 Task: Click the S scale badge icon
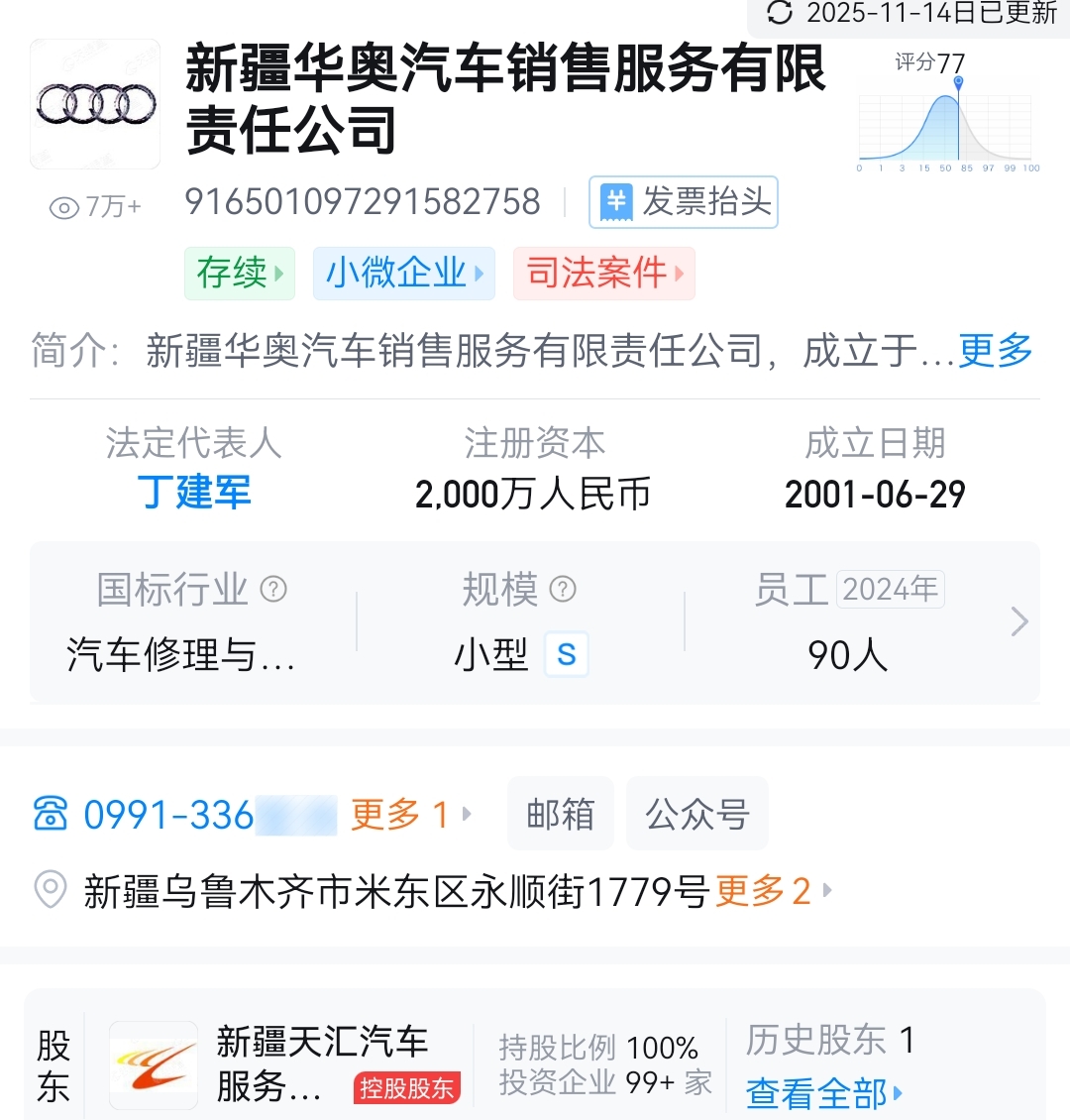567,654
